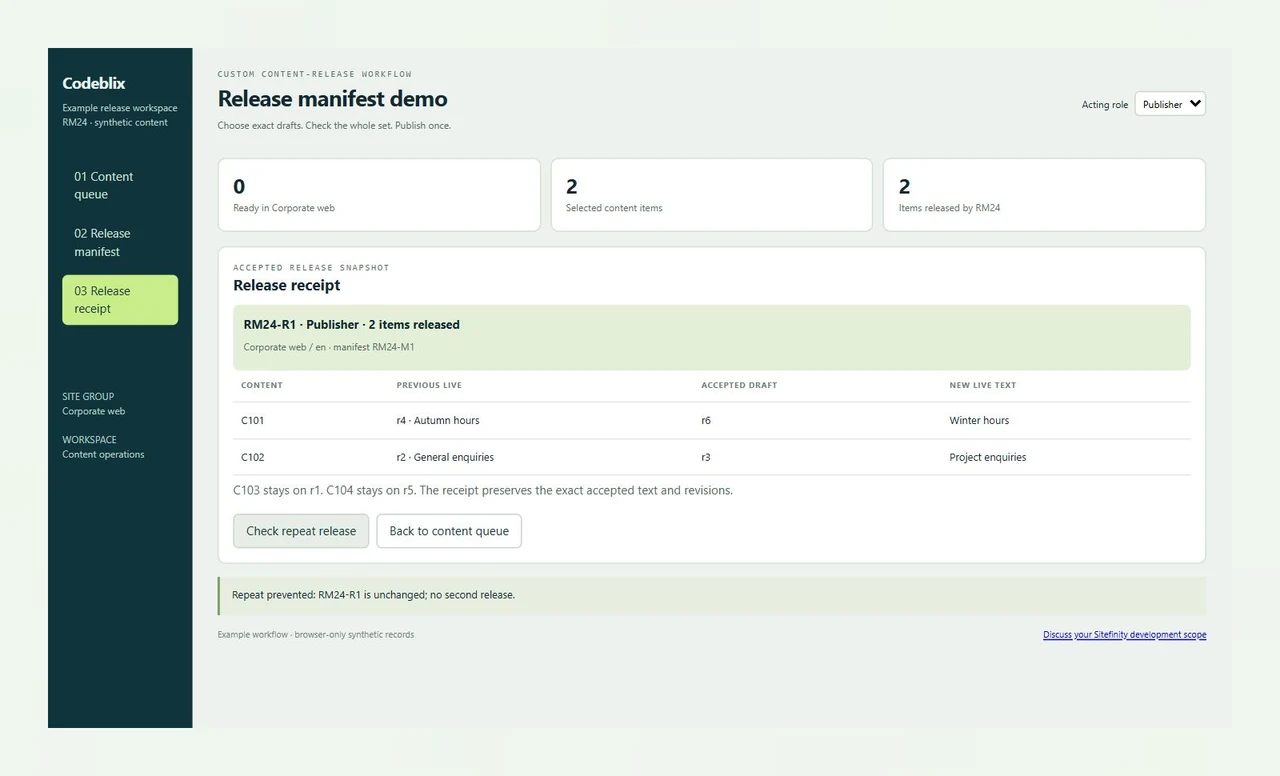Screen dimensions: 1280x776
Task: Open the 01 Content queue step
Action: click(x=120, y=185)
